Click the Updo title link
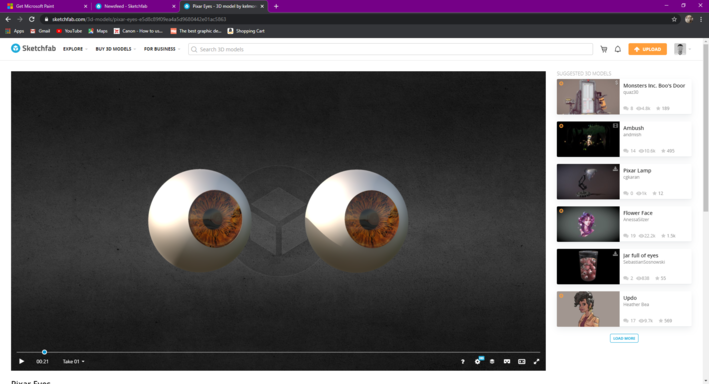 pyautogui.click(x=630, y=298)
